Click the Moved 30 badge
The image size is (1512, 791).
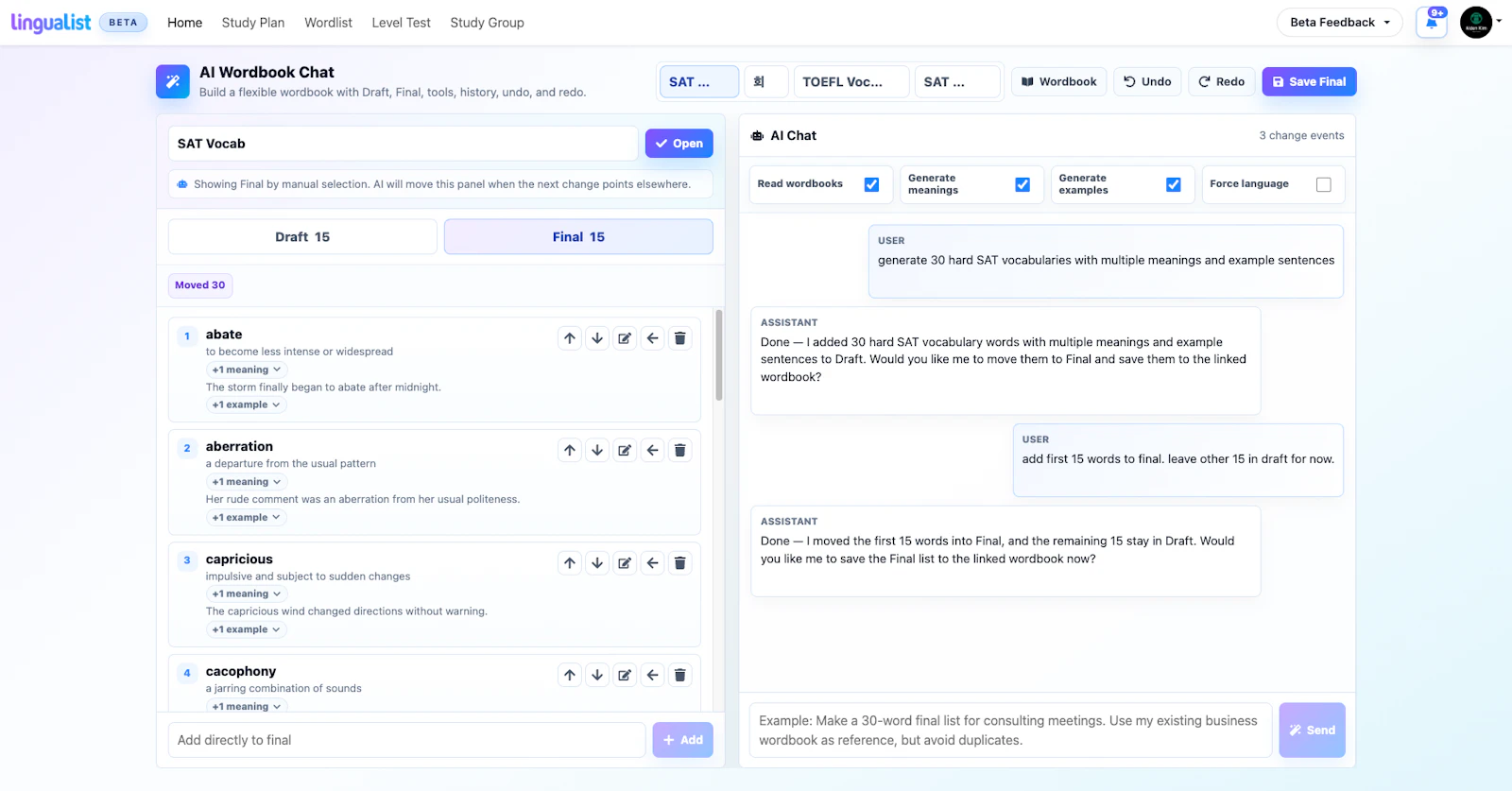pos(200,285)
